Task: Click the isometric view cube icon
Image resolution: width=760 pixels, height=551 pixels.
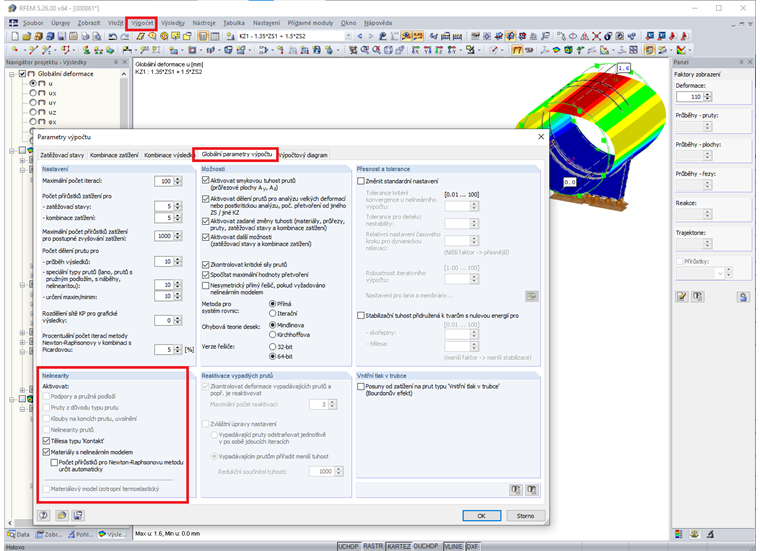Action: pos(389,50)
